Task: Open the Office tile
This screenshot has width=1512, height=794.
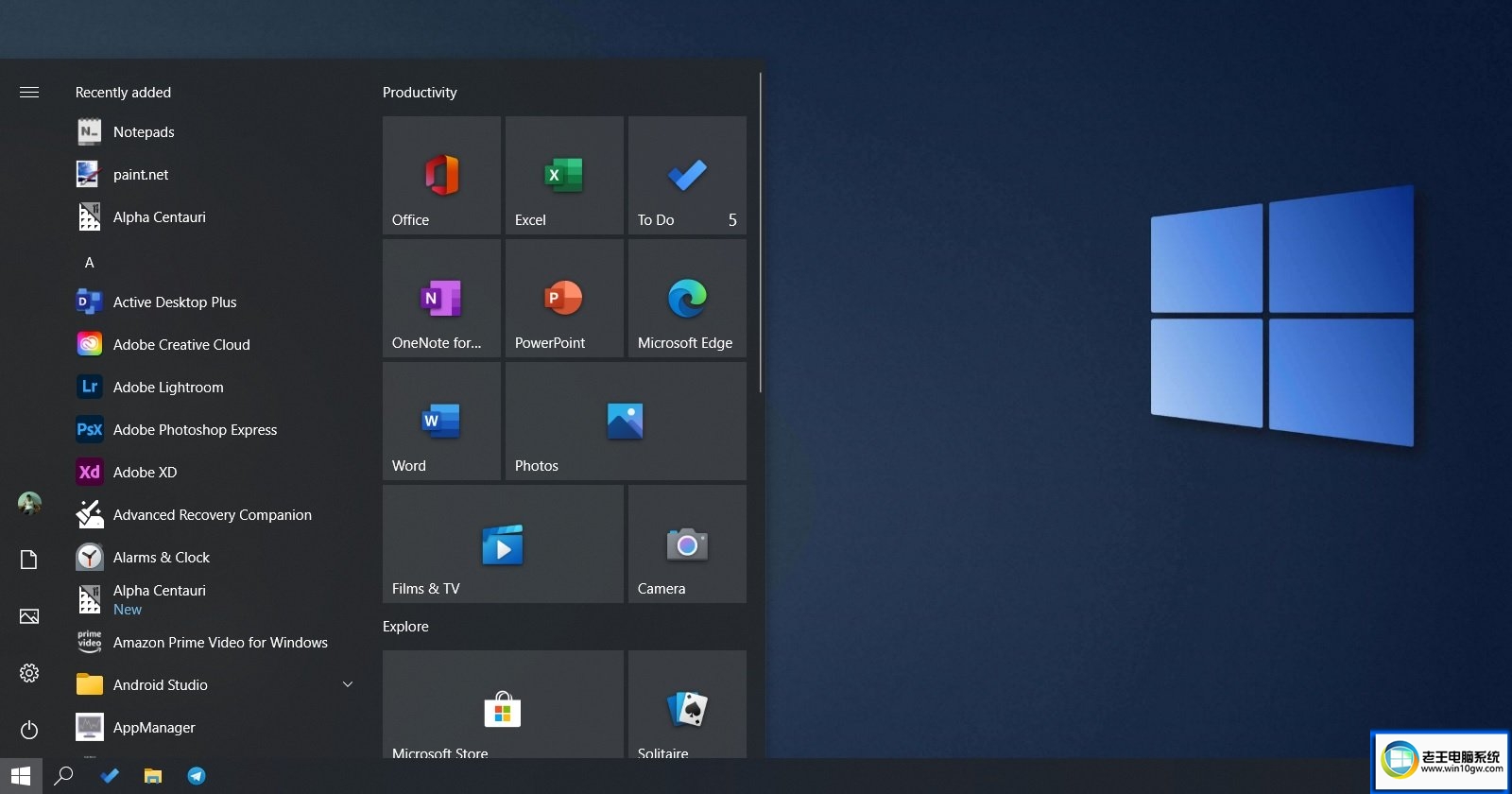Action: tap(441, 175)
